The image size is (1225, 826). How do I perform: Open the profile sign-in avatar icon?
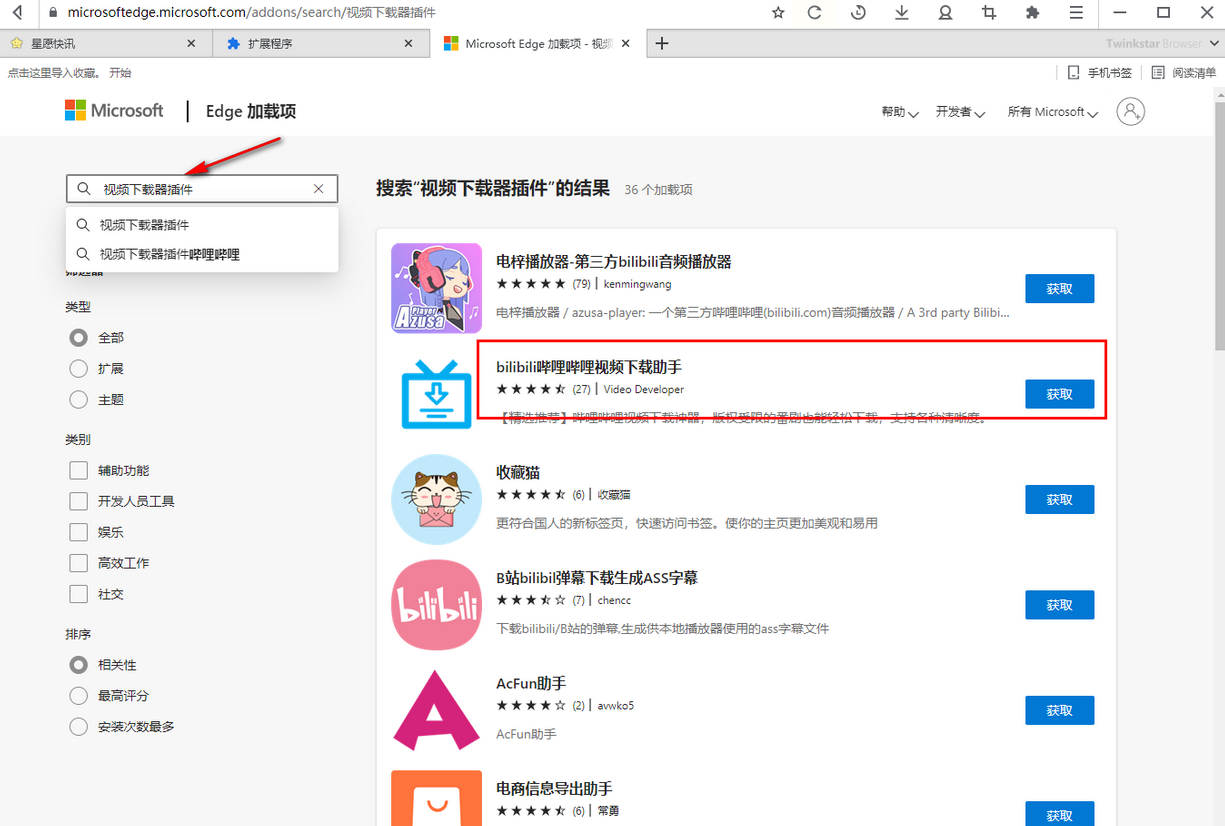point(1131,111)
